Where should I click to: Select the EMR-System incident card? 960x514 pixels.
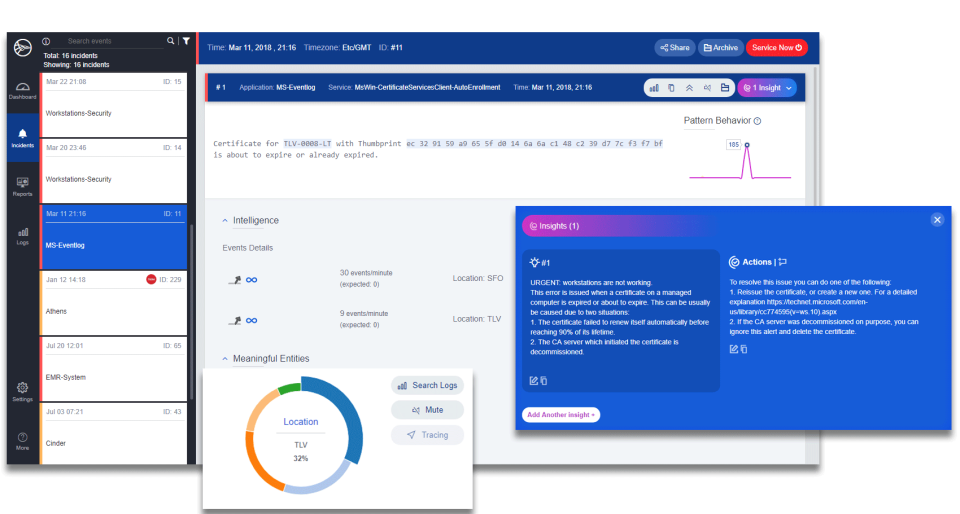point(113,370)
